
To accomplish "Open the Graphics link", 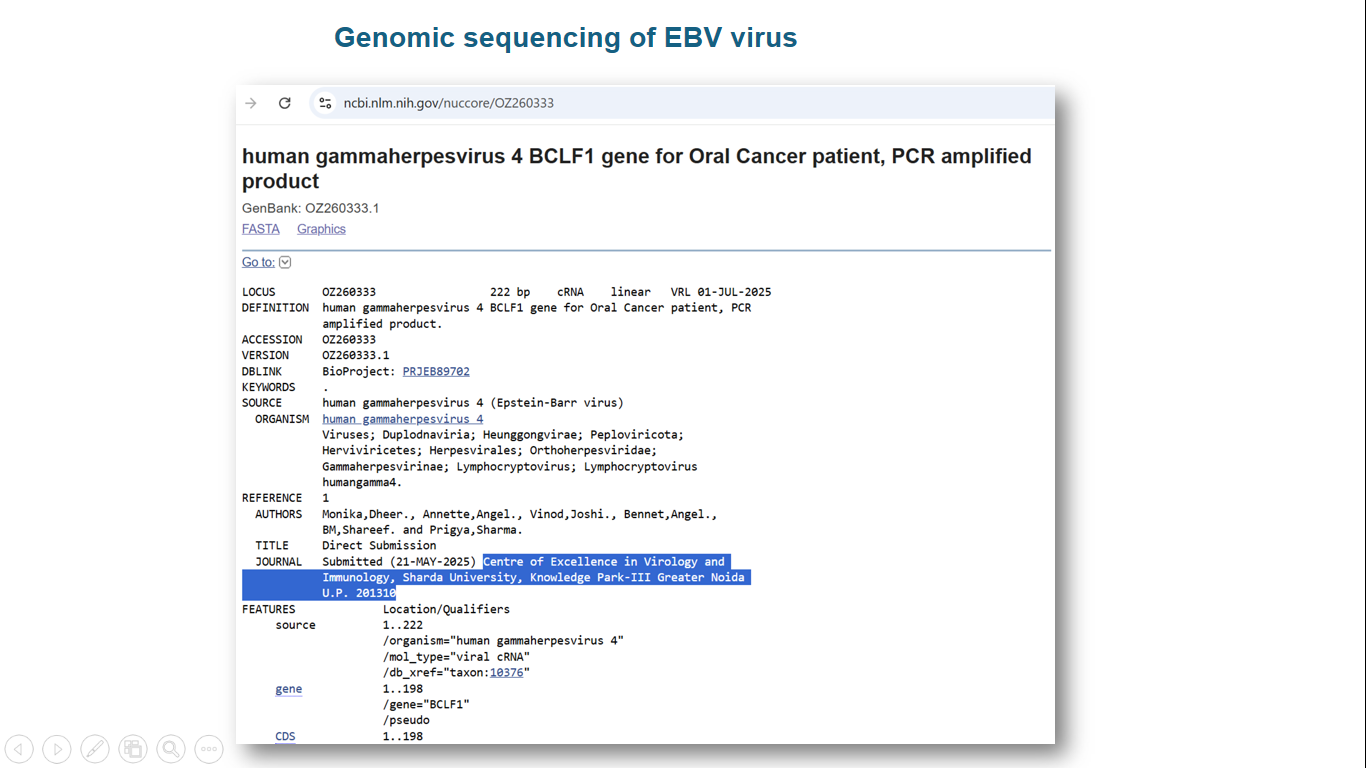I will point(321,229).
